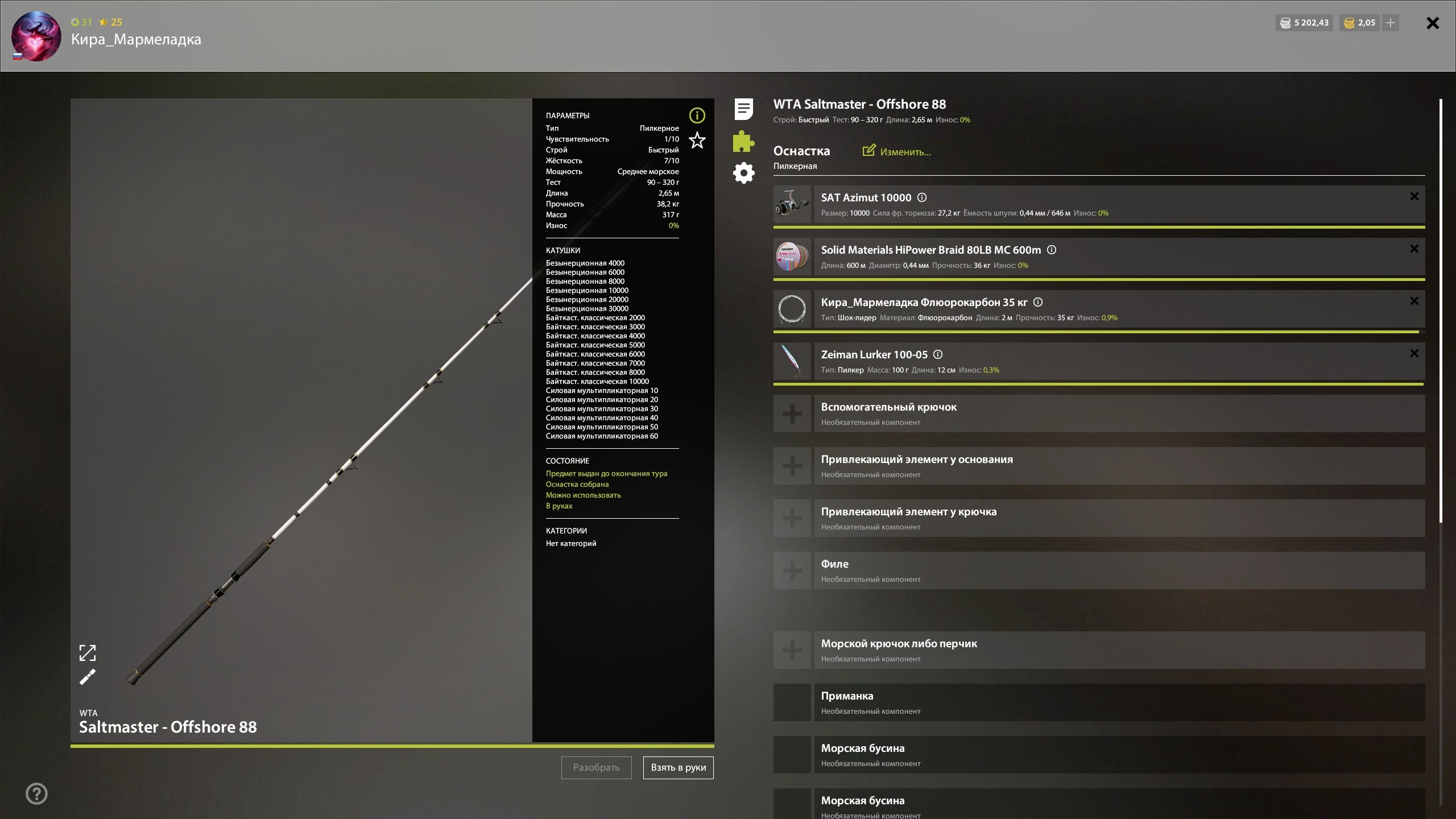This screenshot has width=1456, height=819.
Task: Add a Вспомогательный крючок component
Action: click(792, 413)
